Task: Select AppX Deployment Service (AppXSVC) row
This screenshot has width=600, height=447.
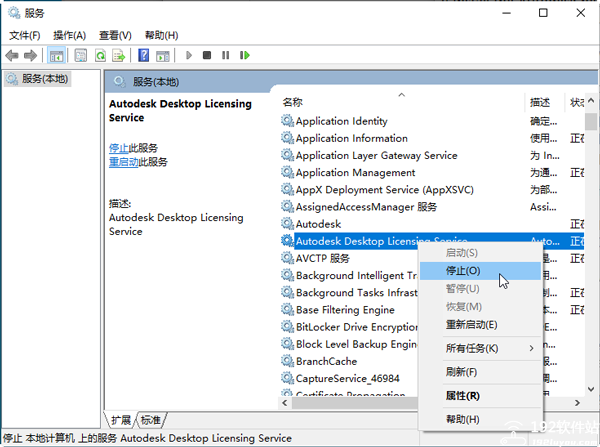Action: (x=432, y=189)
